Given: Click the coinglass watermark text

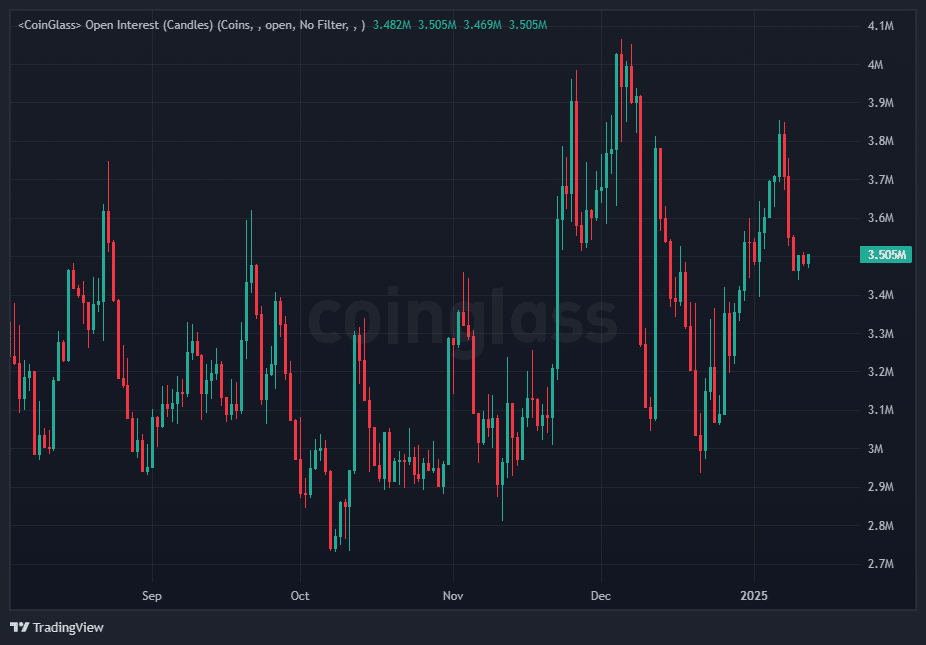Looking at the screenshot, I should click(x=463, y=322).
